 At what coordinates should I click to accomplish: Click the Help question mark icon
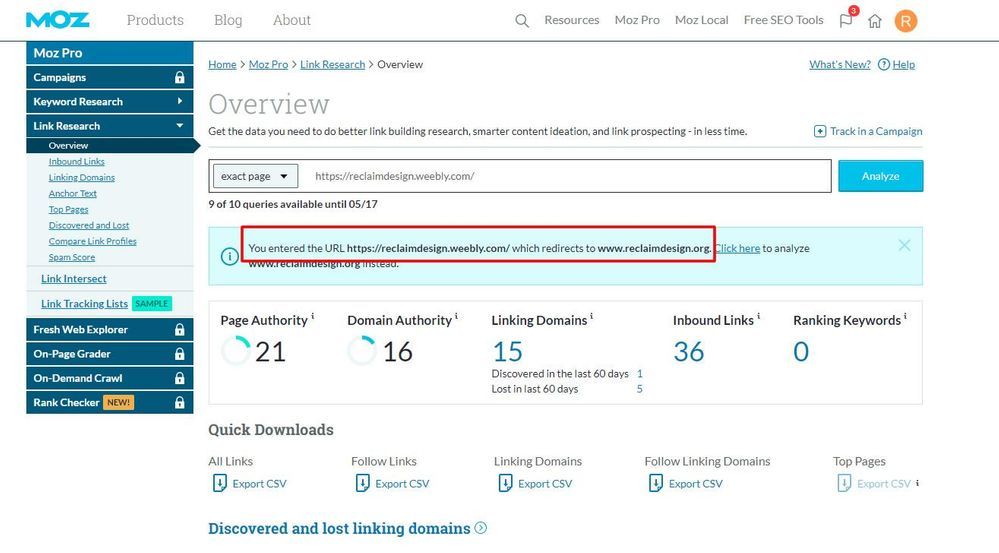(883, 65)
